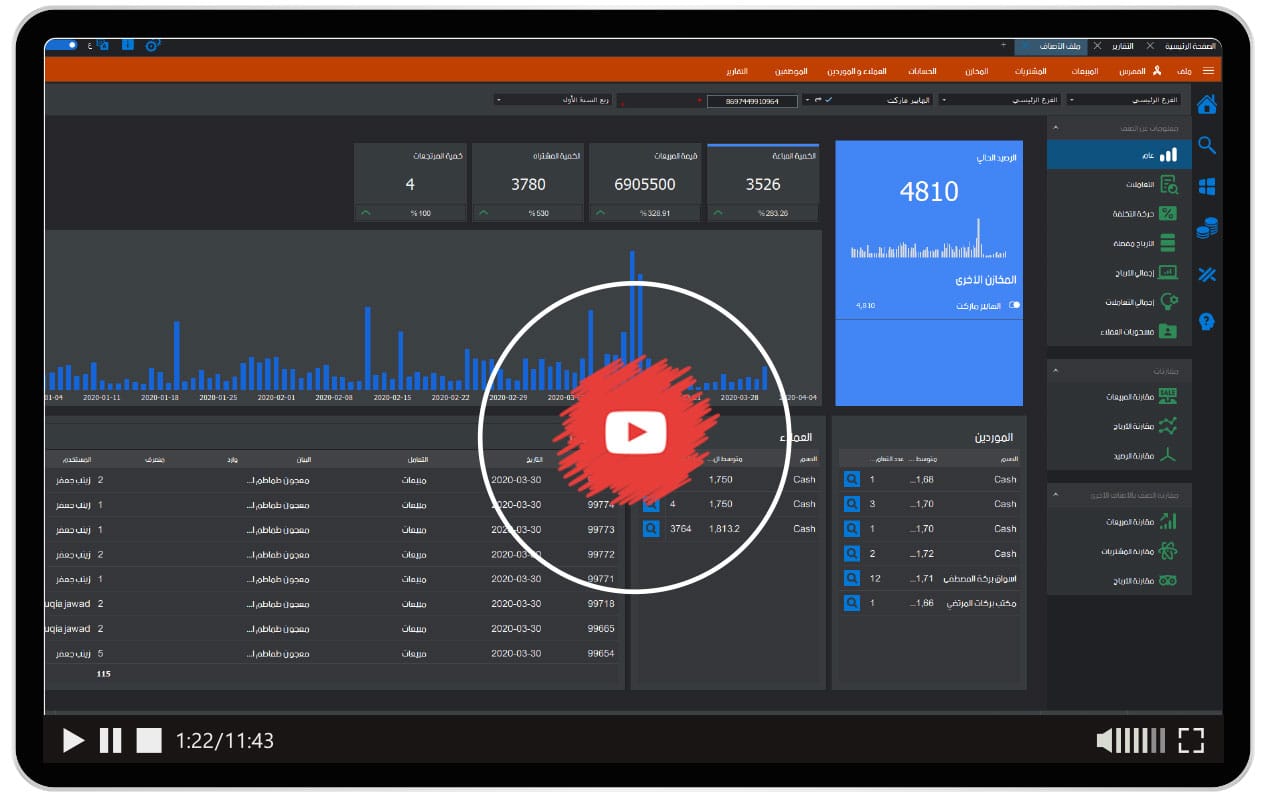
Task: Open the ربع السنة الأول period dropdown
Action: [553, 100]
